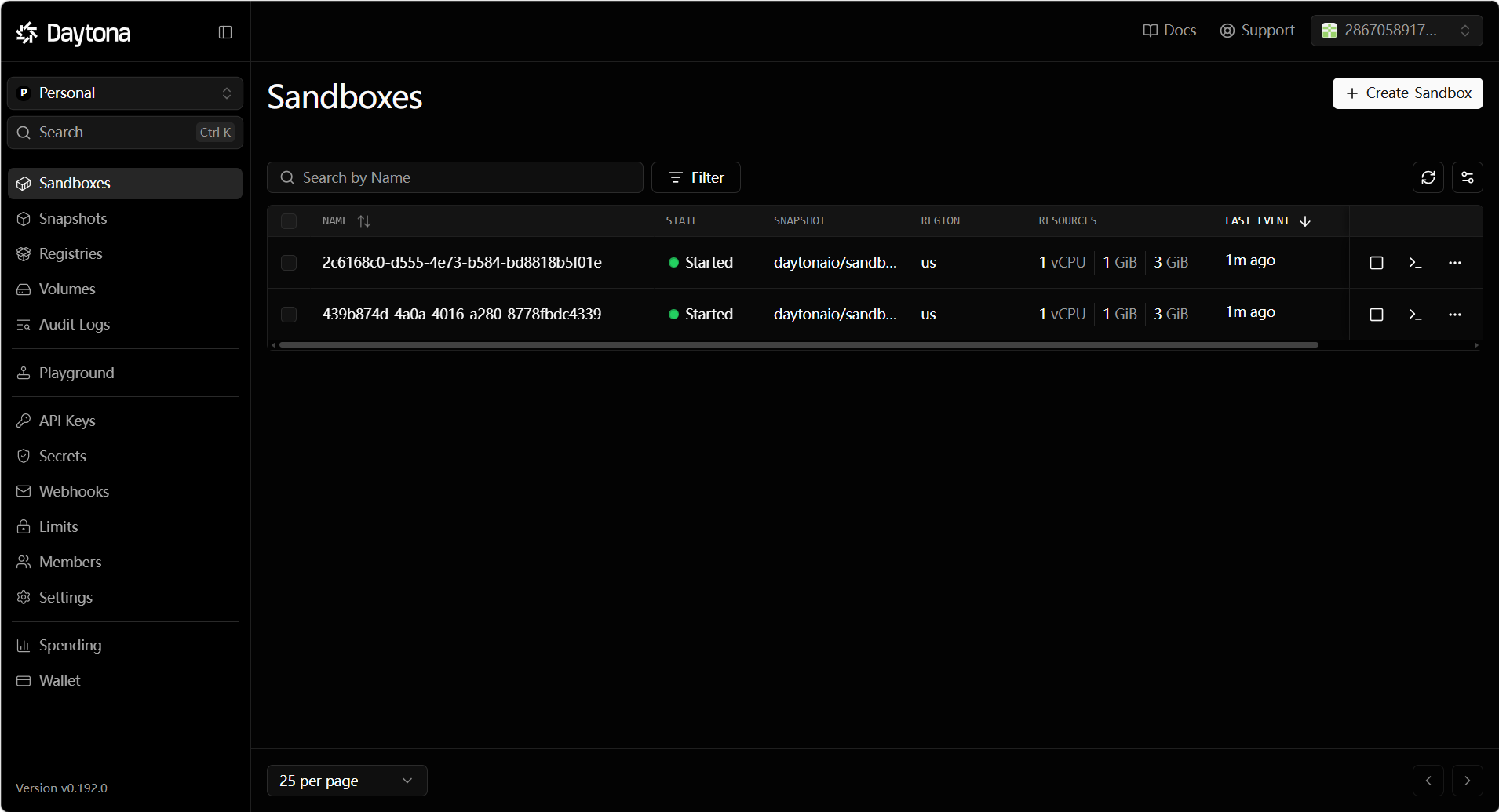Screen dimensions: 1499x812
Task: Open the sidebar Search box
Action: click(x=125, y=133)
